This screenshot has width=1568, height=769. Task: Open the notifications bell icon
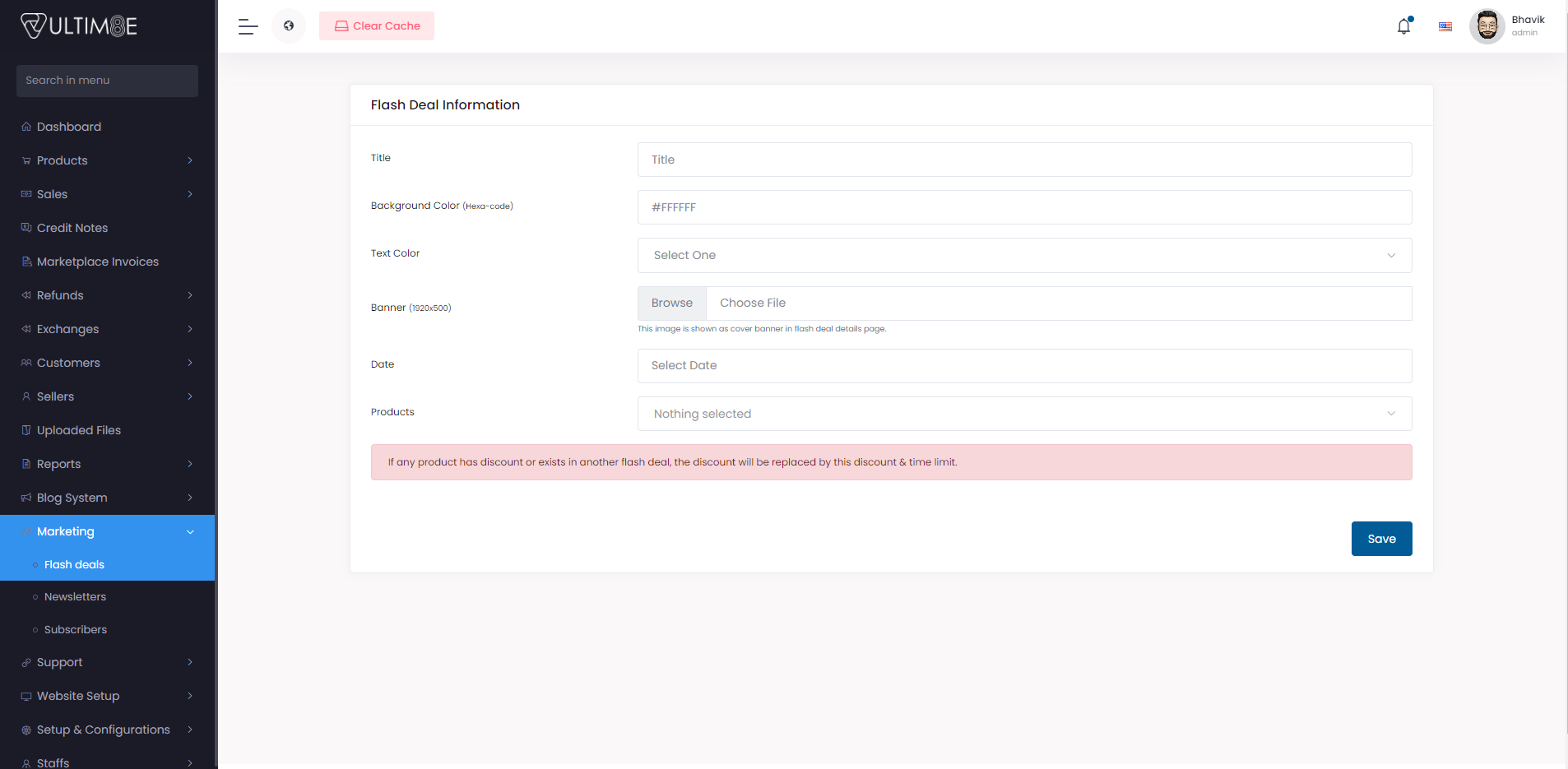pos(1403,26)
